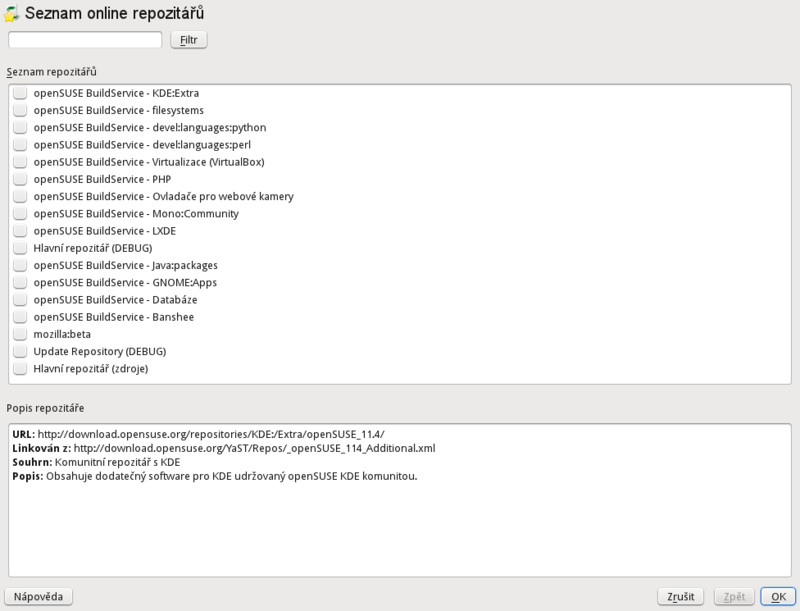Toggle the devel:languages:perl repository checkbox
Image resolution: width=800 pixels, height=611 pixels.
[20, 145]
